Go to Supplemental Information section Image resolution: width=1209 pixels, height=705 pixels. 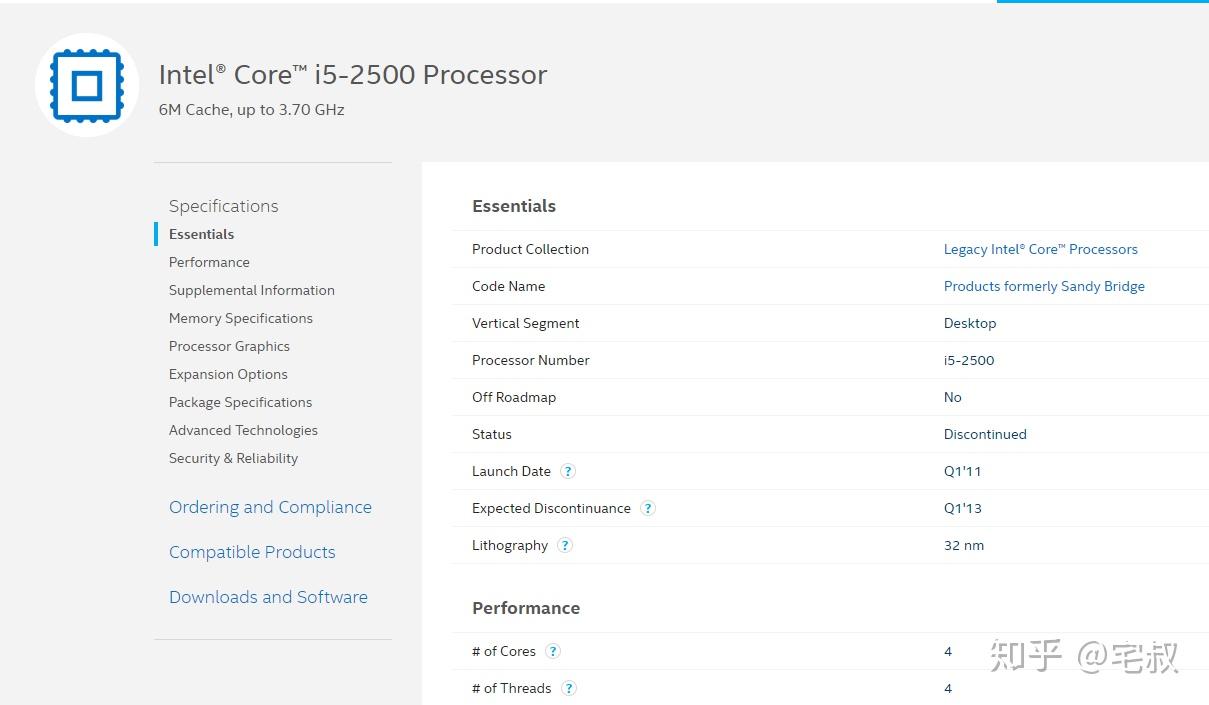(251, 290)
